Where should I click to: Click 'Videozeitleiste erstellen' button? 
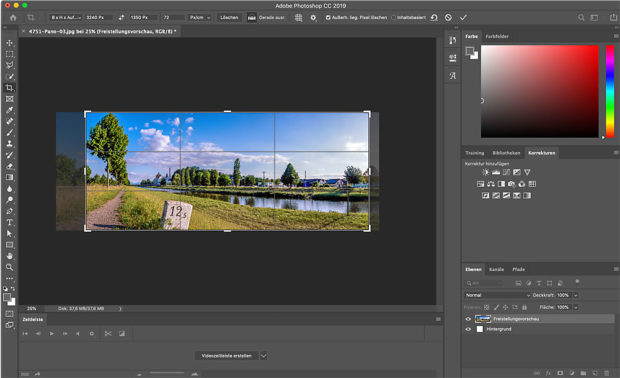227,356
